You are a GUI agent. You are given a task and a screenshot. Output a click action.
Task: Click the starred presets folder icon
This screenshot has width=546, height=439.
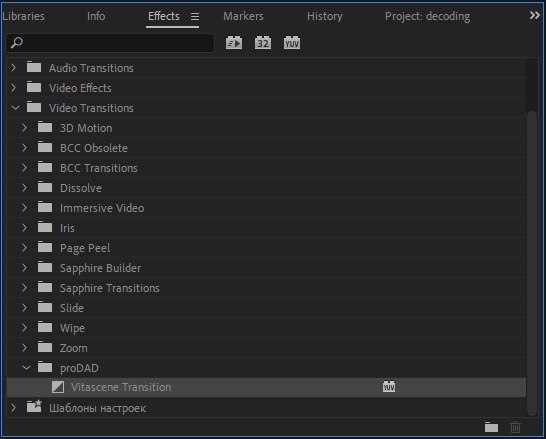pos(34,406)
